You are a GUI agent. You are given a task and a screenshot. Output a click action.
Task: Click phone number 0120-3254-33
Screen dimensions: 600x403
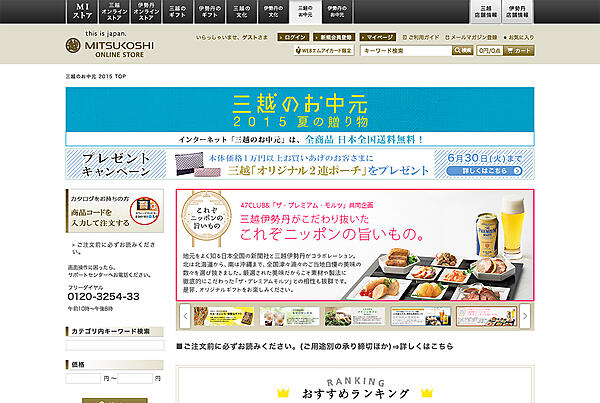click(103, 297)
